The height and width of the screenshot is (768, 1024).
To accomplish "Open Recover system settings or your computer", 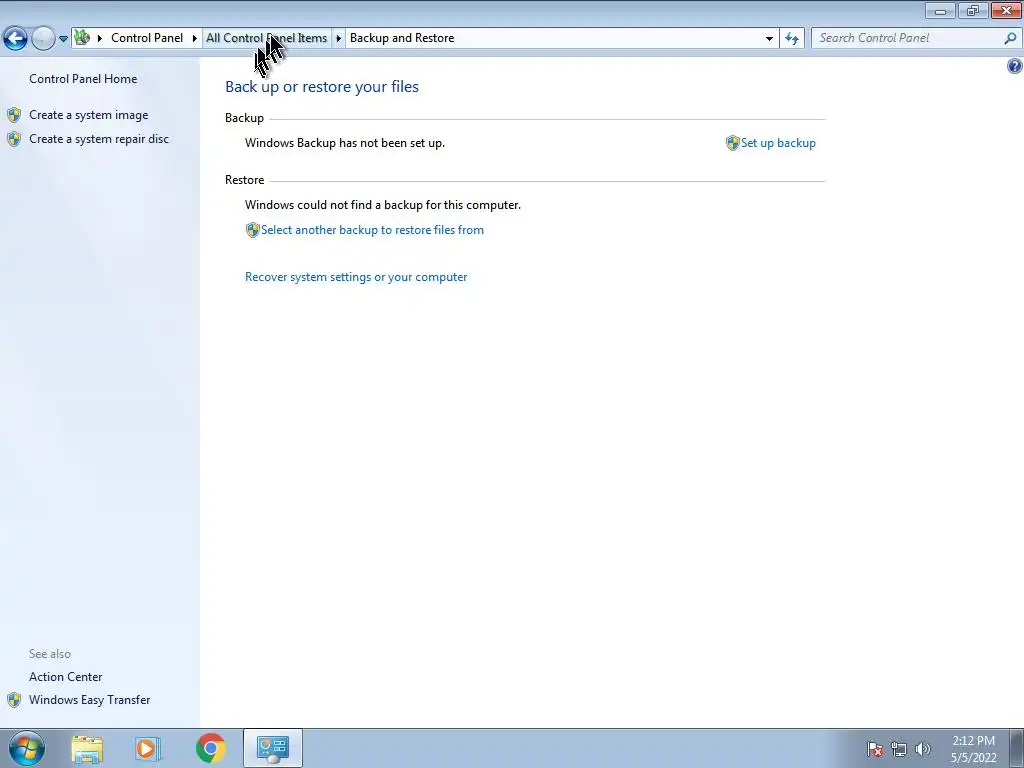I will [356, 277].
